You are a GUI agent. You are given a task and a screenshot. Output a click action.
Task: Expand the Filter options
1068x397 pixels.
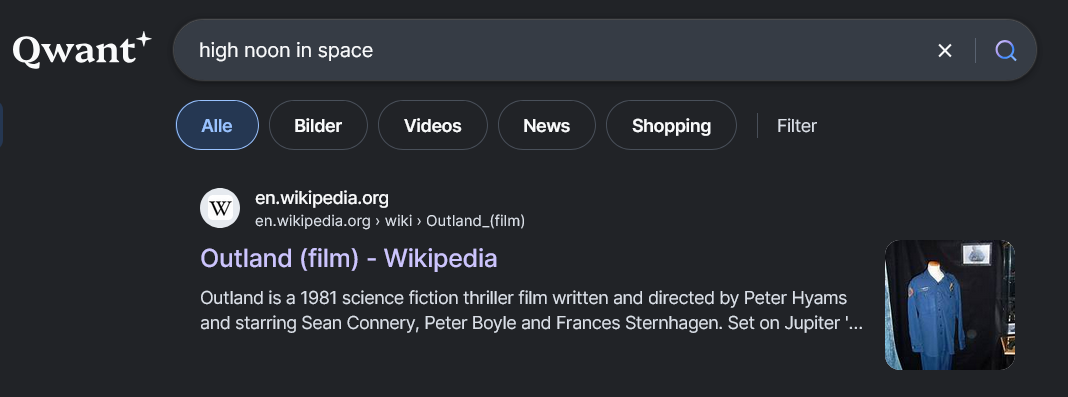(x=796, y=126)
